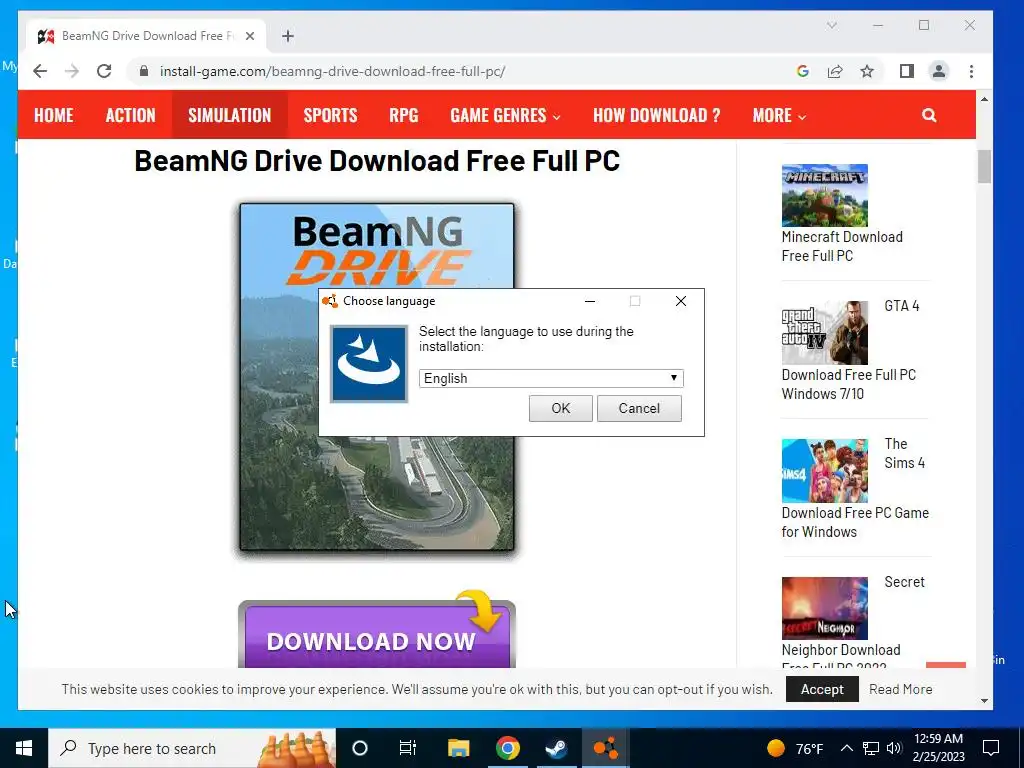
Task: Share this page via the share icon
Action: (x=835, y=71)
